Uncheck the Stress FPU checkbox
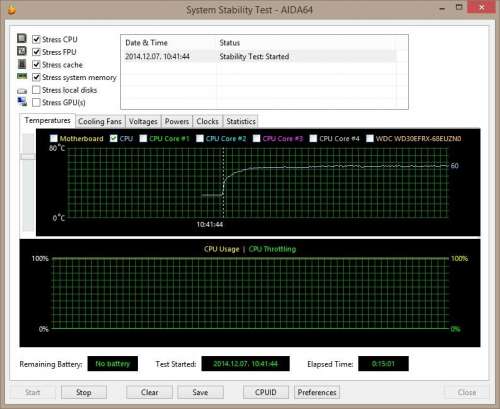500x409 pixels. (36, 52)
